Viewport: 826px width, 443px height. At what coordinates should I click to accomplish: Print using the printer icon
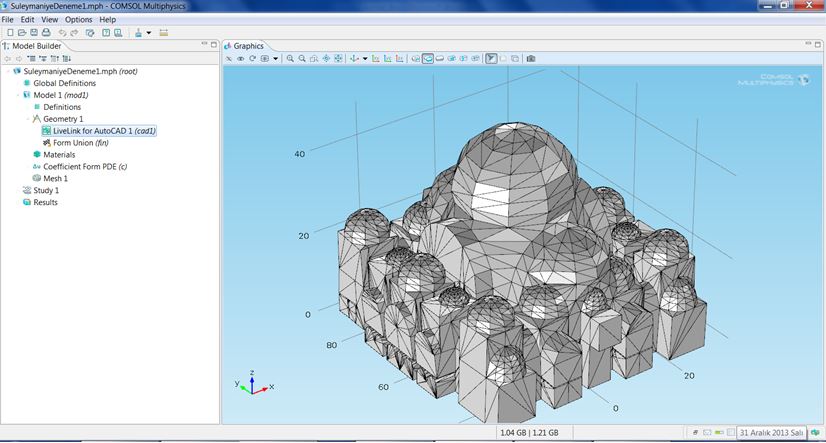pos(46,33)
